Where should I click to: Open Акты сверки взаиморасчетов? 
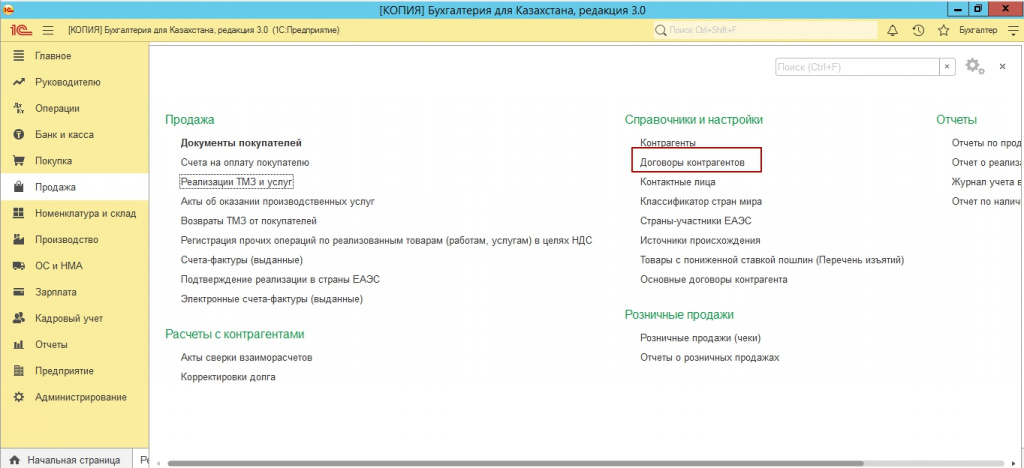coord(247,358)
